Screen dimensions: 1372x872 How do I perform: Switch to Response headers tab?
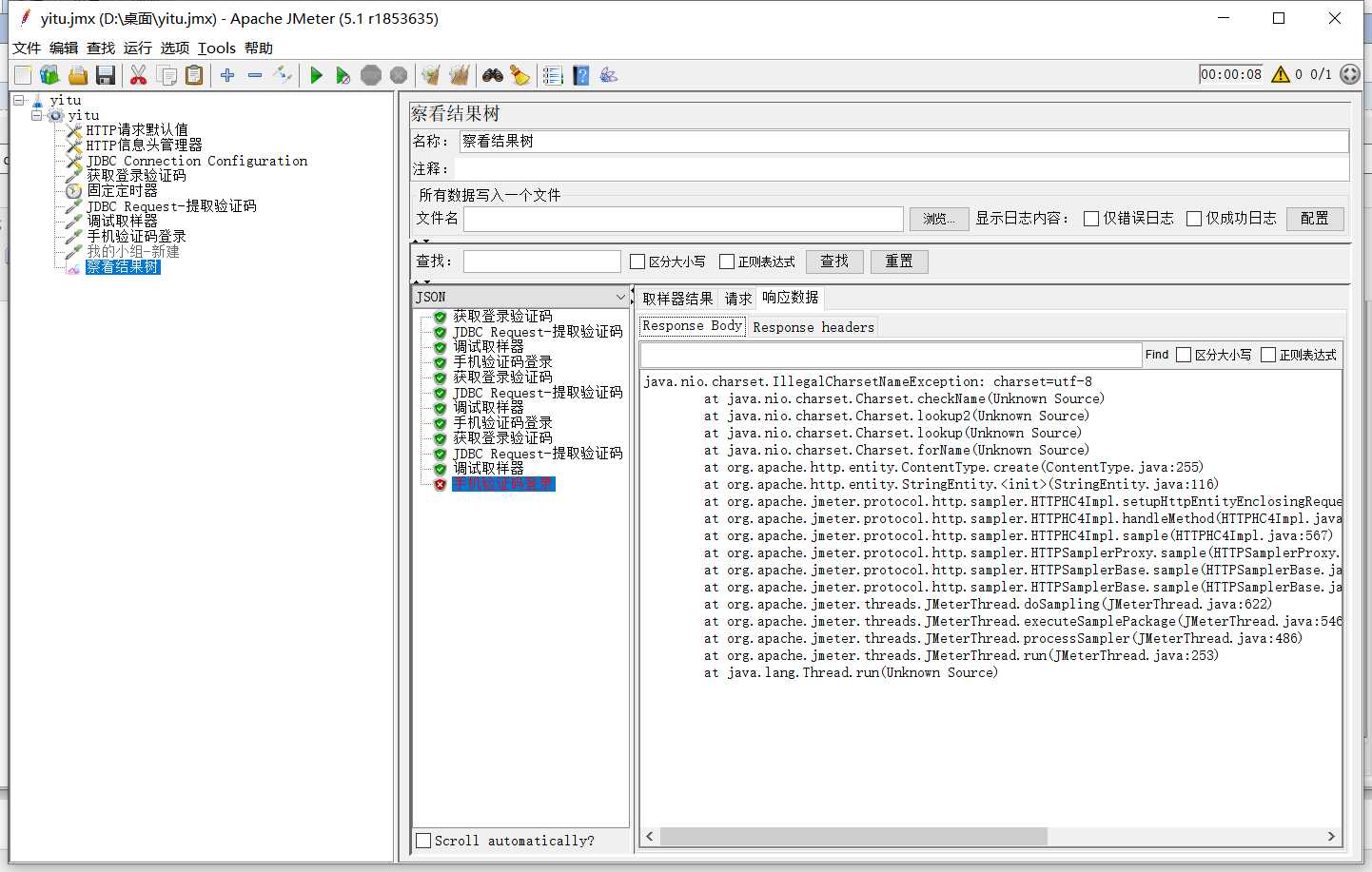[813, 327]
